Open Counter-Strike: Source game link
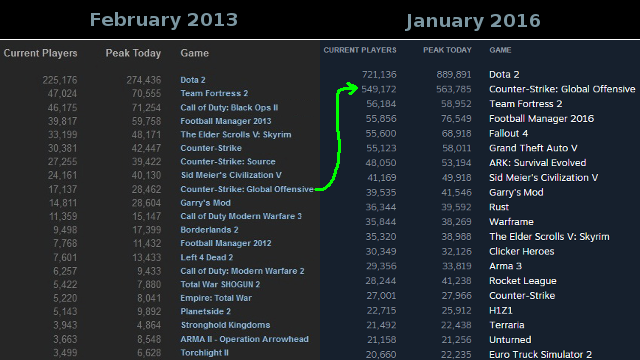 [x=228, y=161]
